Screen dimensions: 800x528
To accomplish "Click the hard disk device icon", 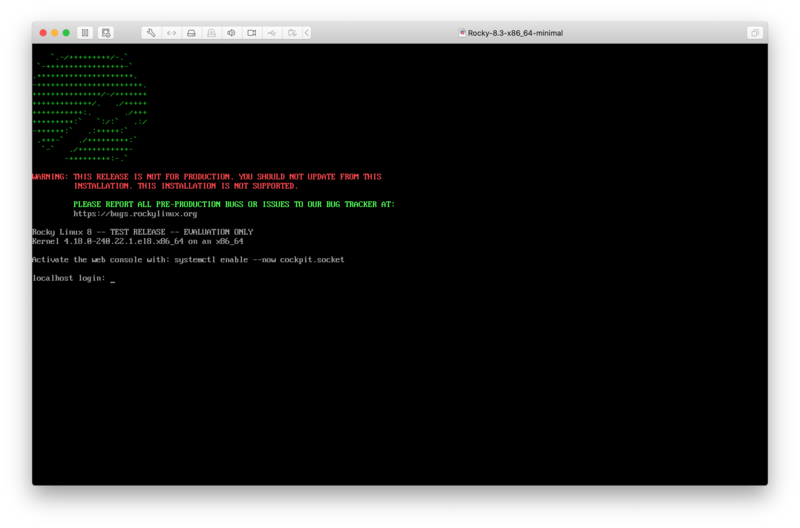I will 191,33.
